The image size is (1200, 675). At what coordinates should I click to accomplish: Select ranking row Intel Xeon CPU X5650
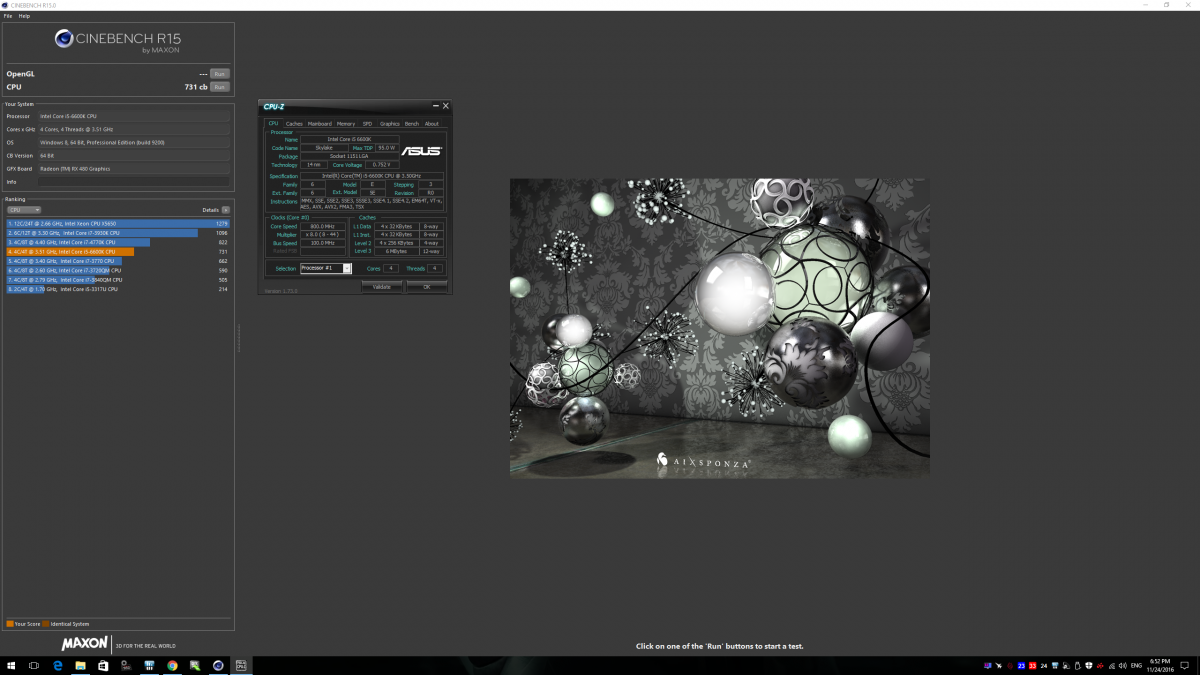coord(118,223)
